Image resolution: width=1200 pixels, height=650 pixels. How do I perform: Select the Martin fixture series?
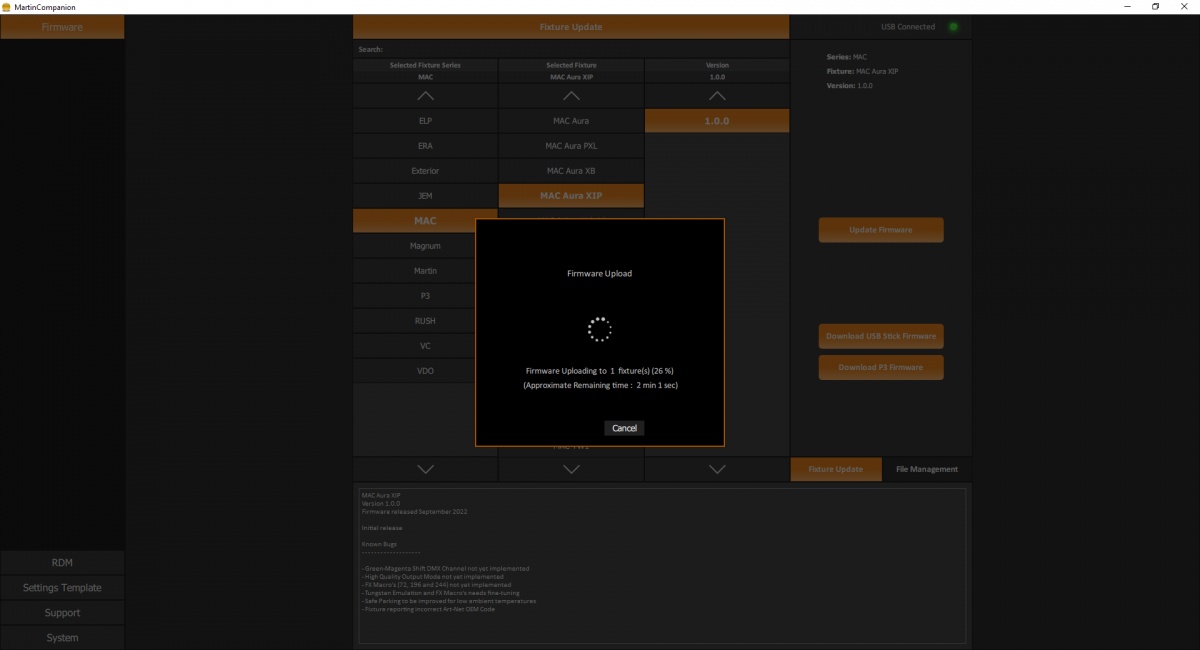coord(425,271)
